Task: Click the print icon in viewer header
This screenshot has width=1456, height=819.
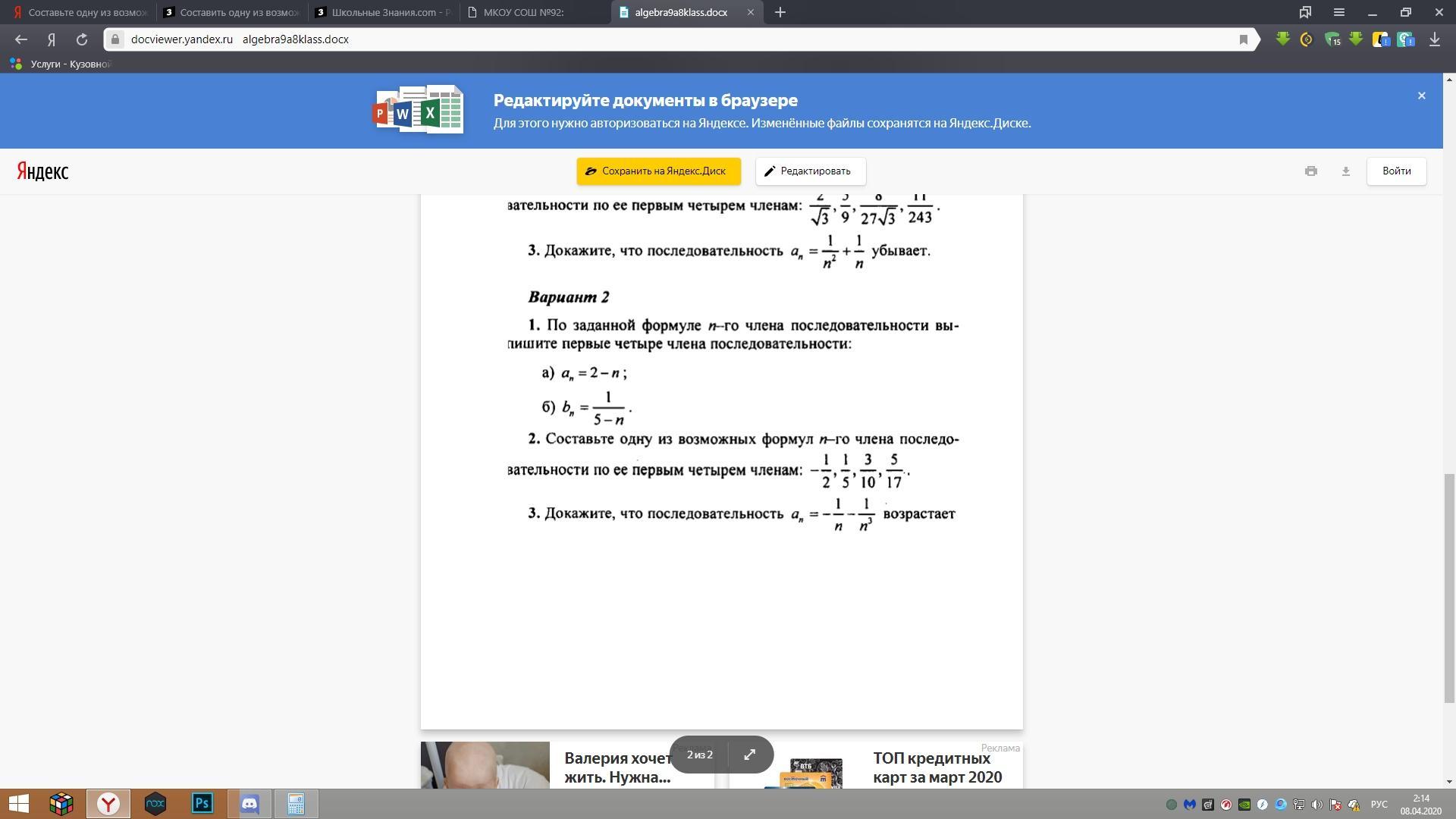Action: click(1310, 171)
